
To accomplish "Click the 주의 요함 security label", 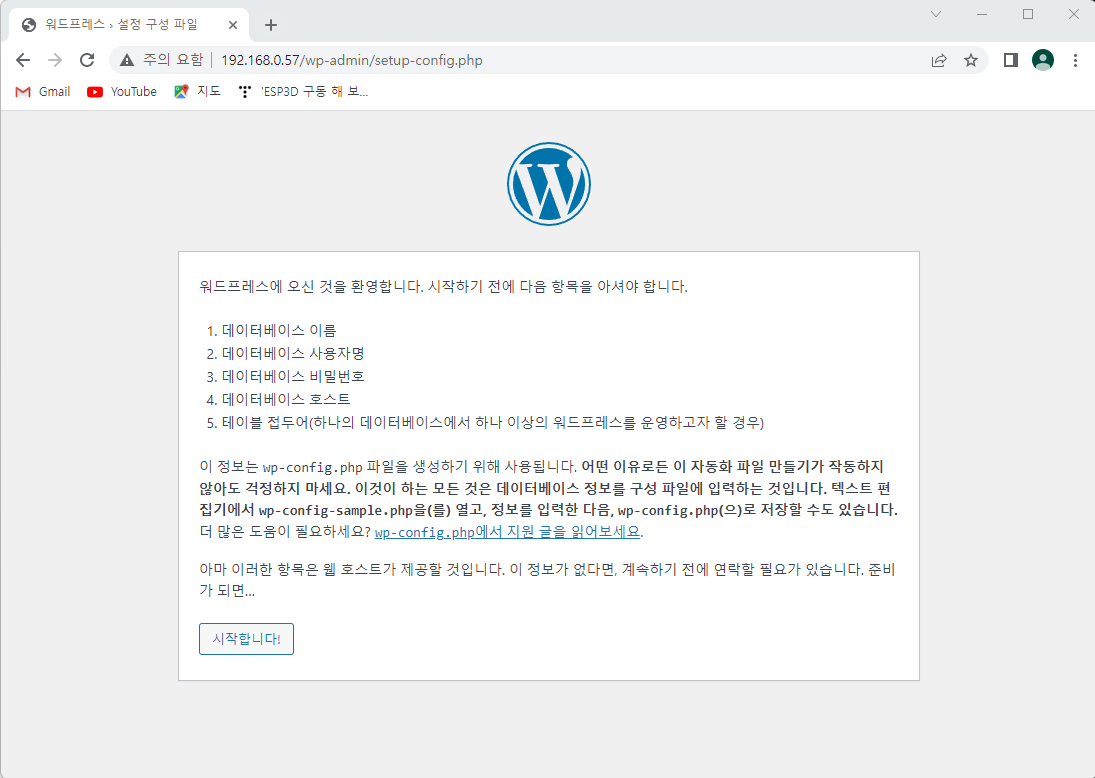I will click(x=173, y=60).
